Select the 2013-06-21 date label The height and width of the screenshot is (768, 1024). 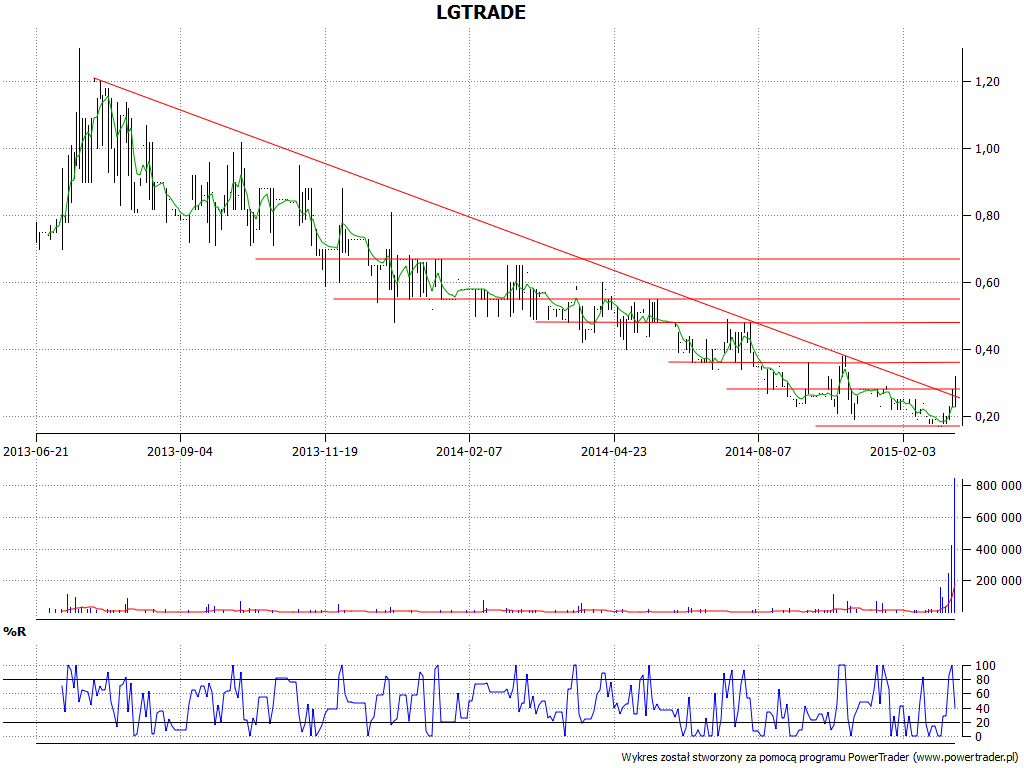[x=36, y=451]
